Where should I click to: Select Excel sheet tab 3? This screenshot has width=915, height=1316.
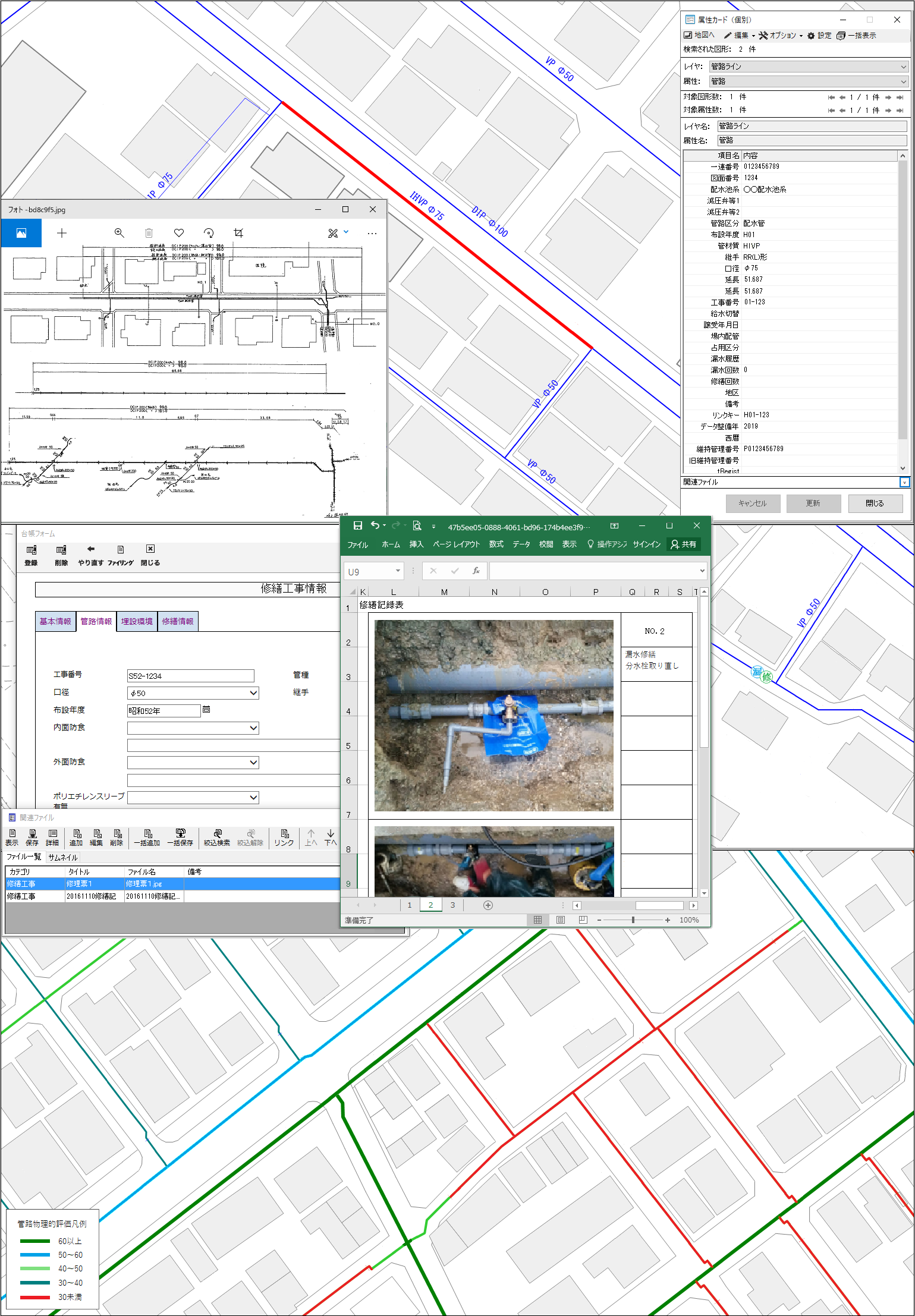tap(452, 905)
